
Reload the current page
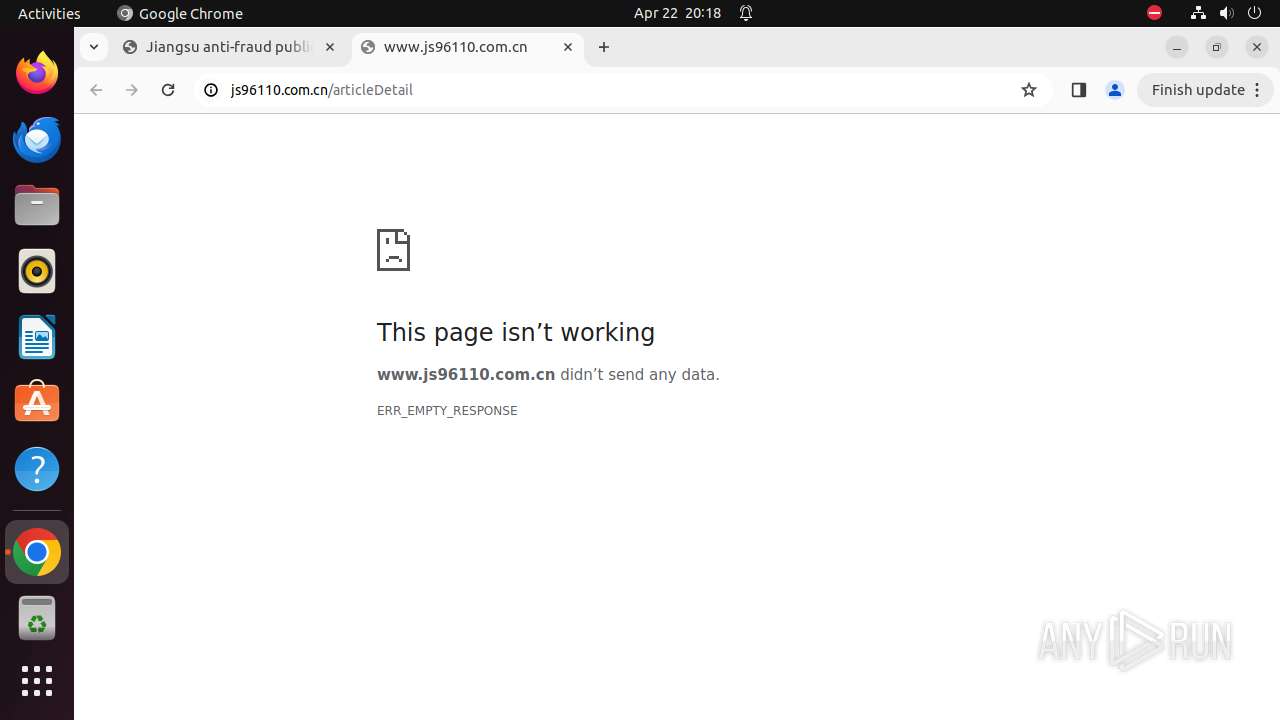coord(168,90)
